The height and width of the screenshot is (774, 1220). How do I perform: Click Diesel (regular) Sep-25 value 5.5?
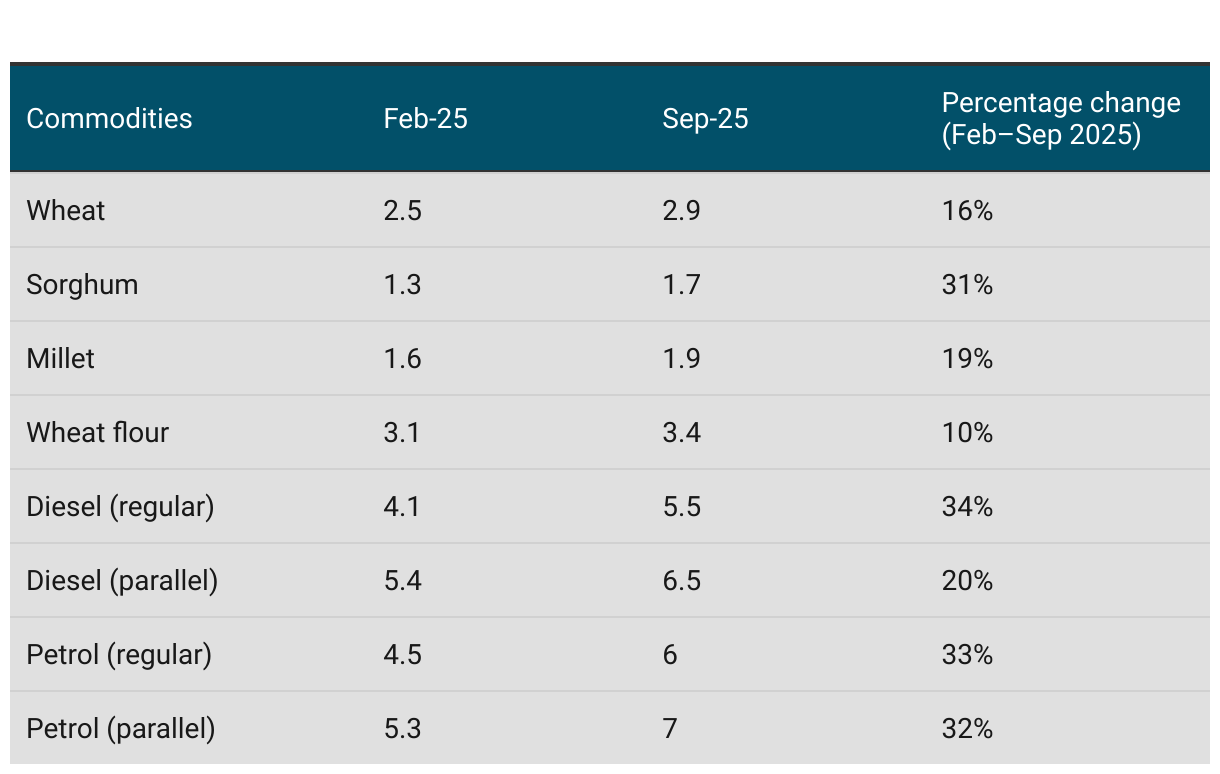681,506
